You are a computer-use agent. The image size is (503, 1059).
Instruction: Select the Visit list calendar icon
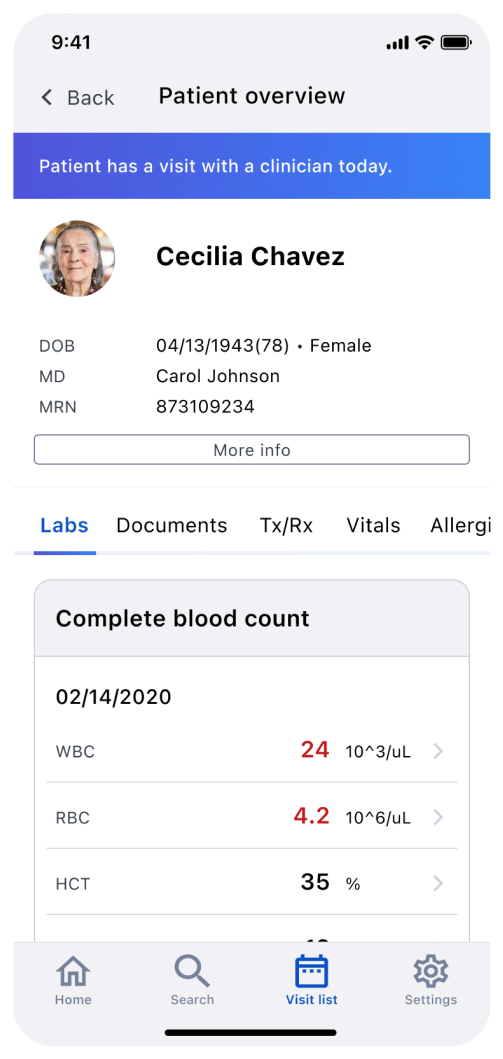pyautogui.click(x=312, y=971)
